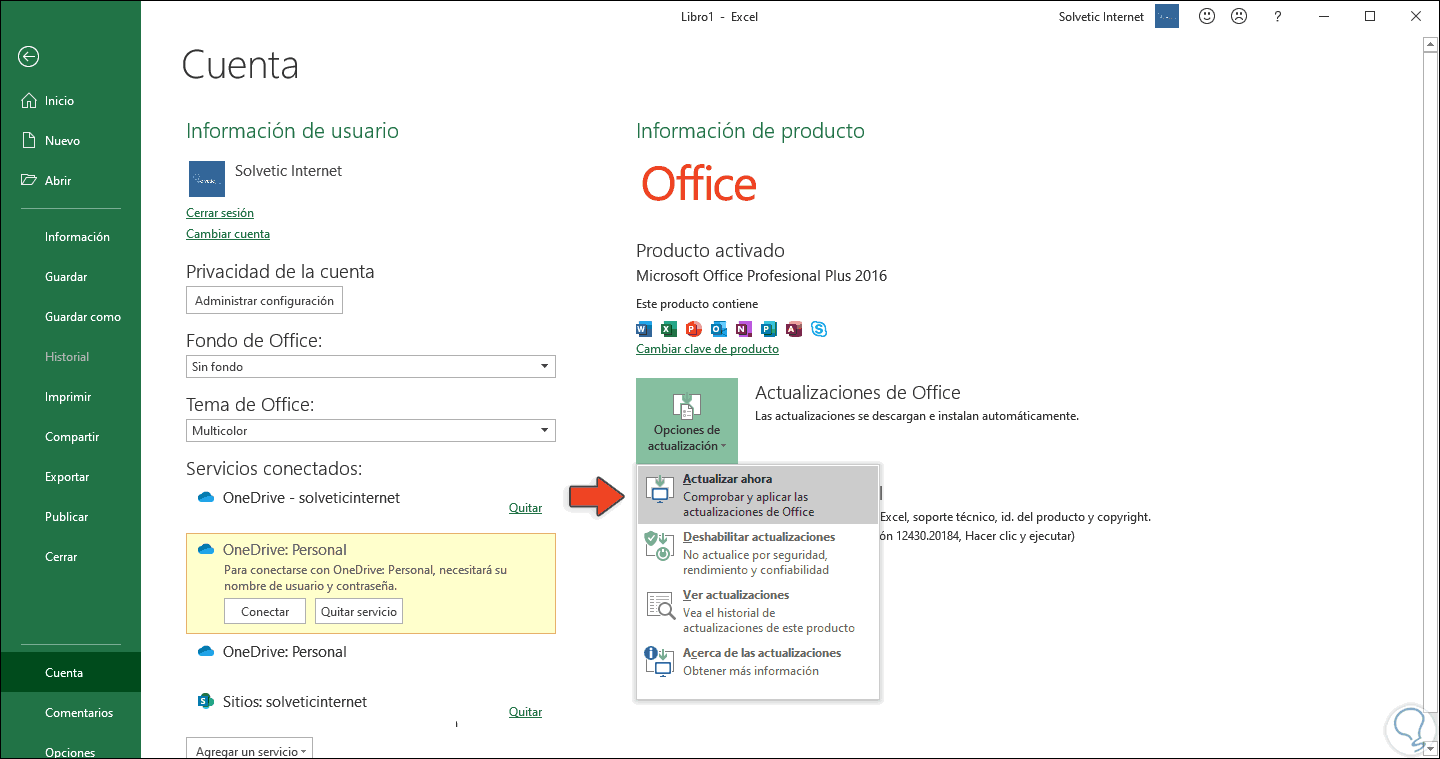Open Help with the question mark icon
The width and height of the screenshot is (1440, 759).
click(1278, 16)
